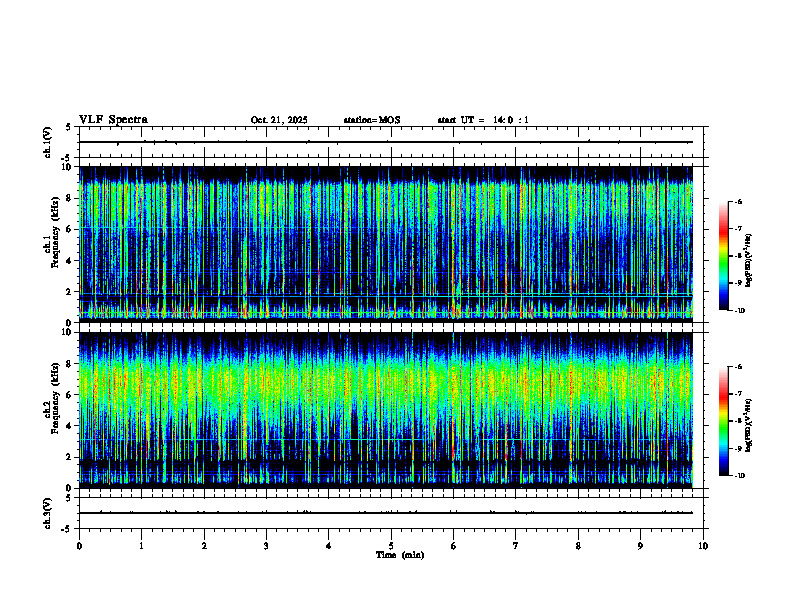Click the "ch.1(V)" waveform axis label

click(x=48, y=142)
